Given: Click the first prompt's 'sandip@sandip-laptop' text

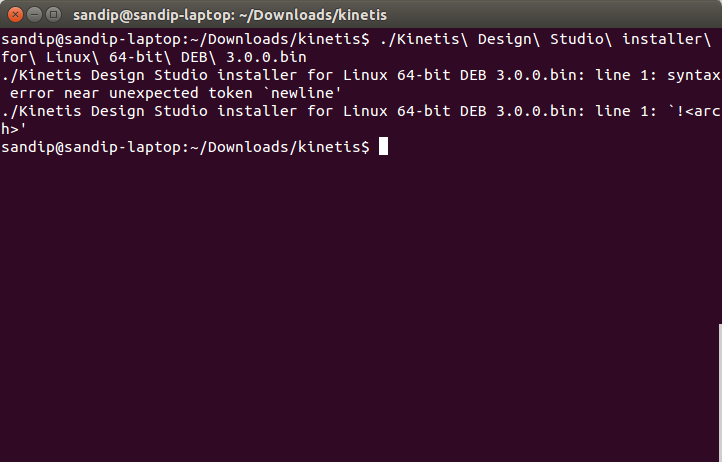Looking at the screenshot, I should (91, 39).
